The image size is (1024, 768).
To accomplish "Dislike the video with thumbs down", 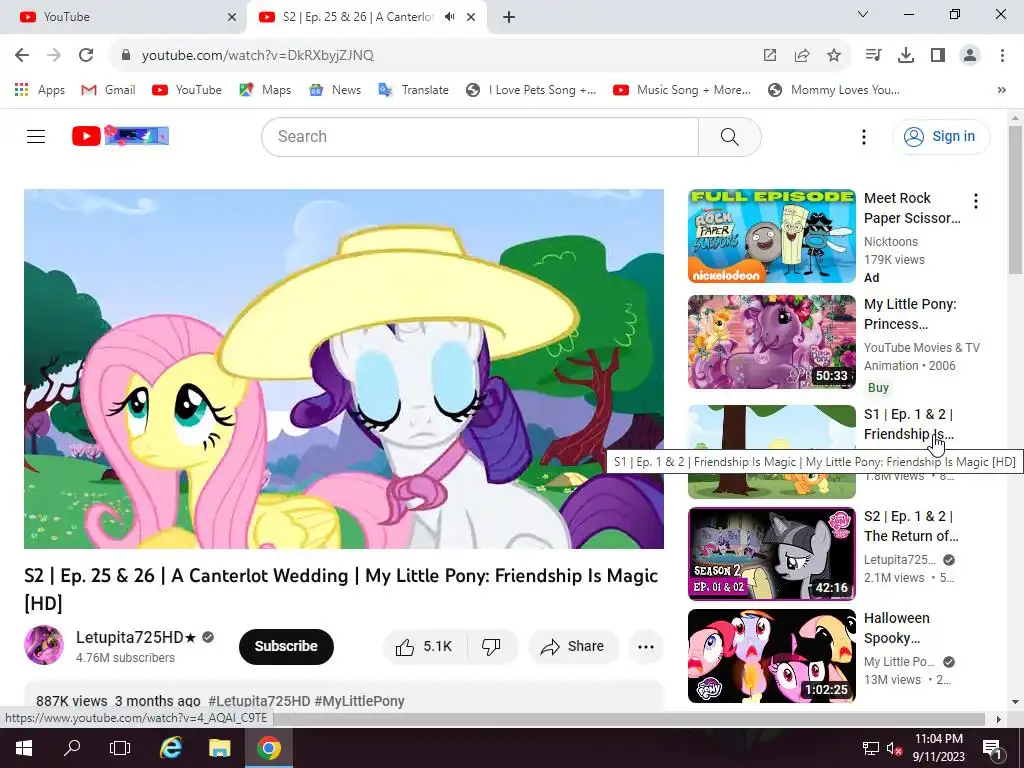I will 491,647.
